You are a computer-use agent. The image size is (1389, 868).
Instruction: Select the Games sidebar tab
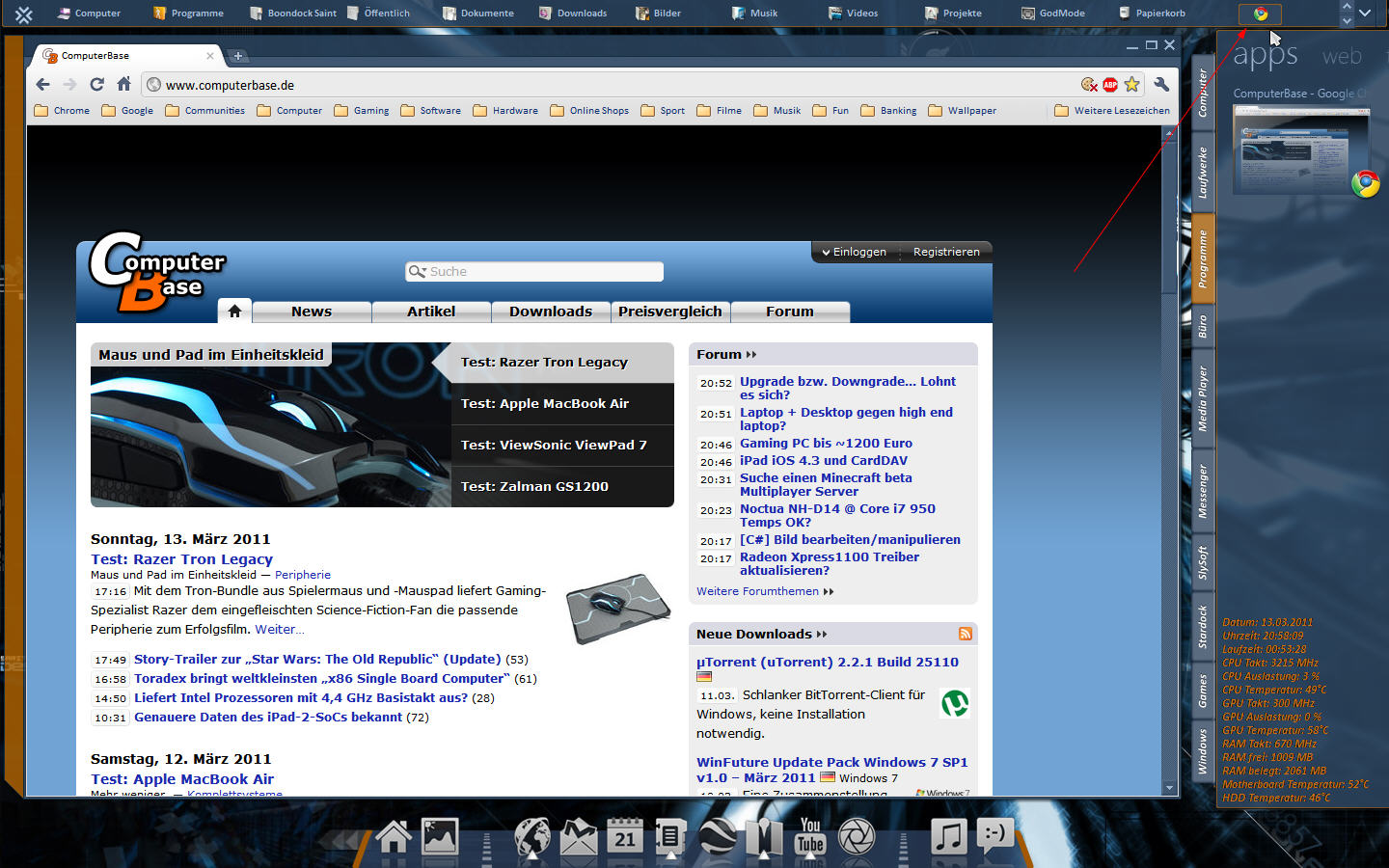(x=1203, y=691)
